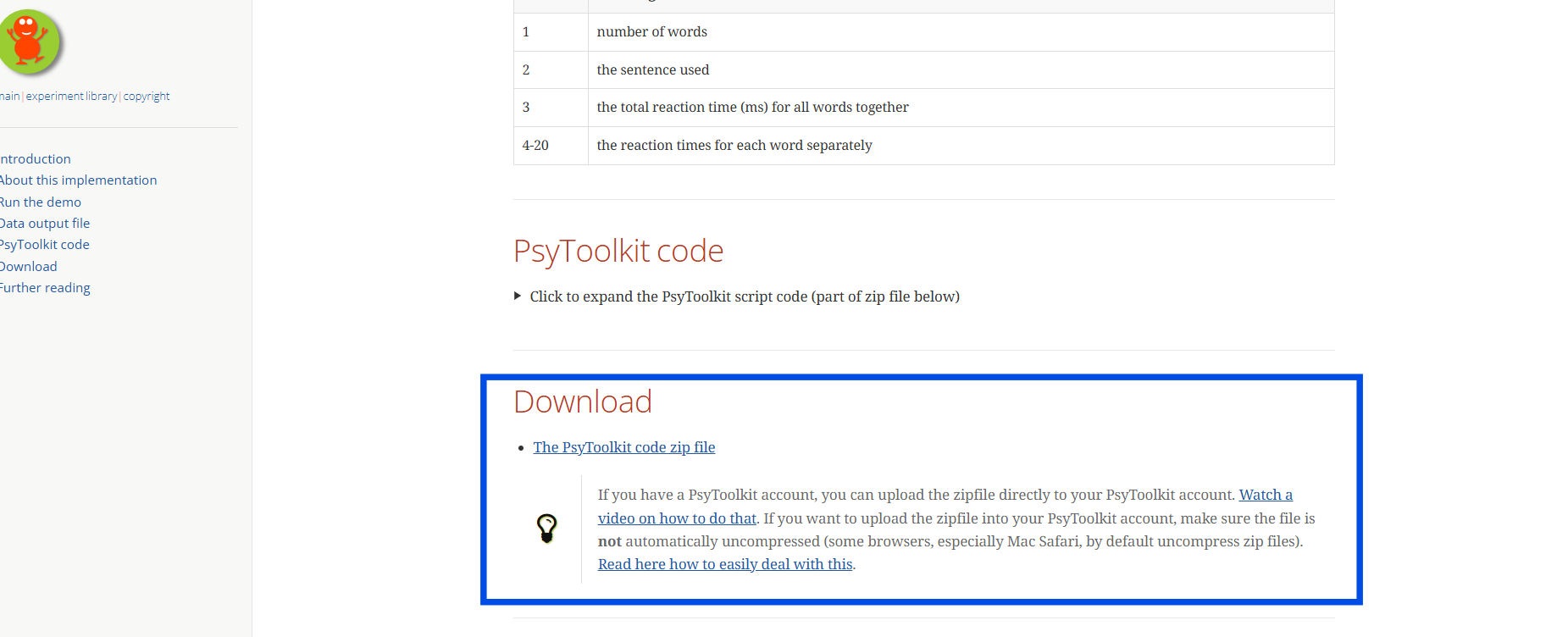
Task: Open the experiment library link
Action: (71, 97)
